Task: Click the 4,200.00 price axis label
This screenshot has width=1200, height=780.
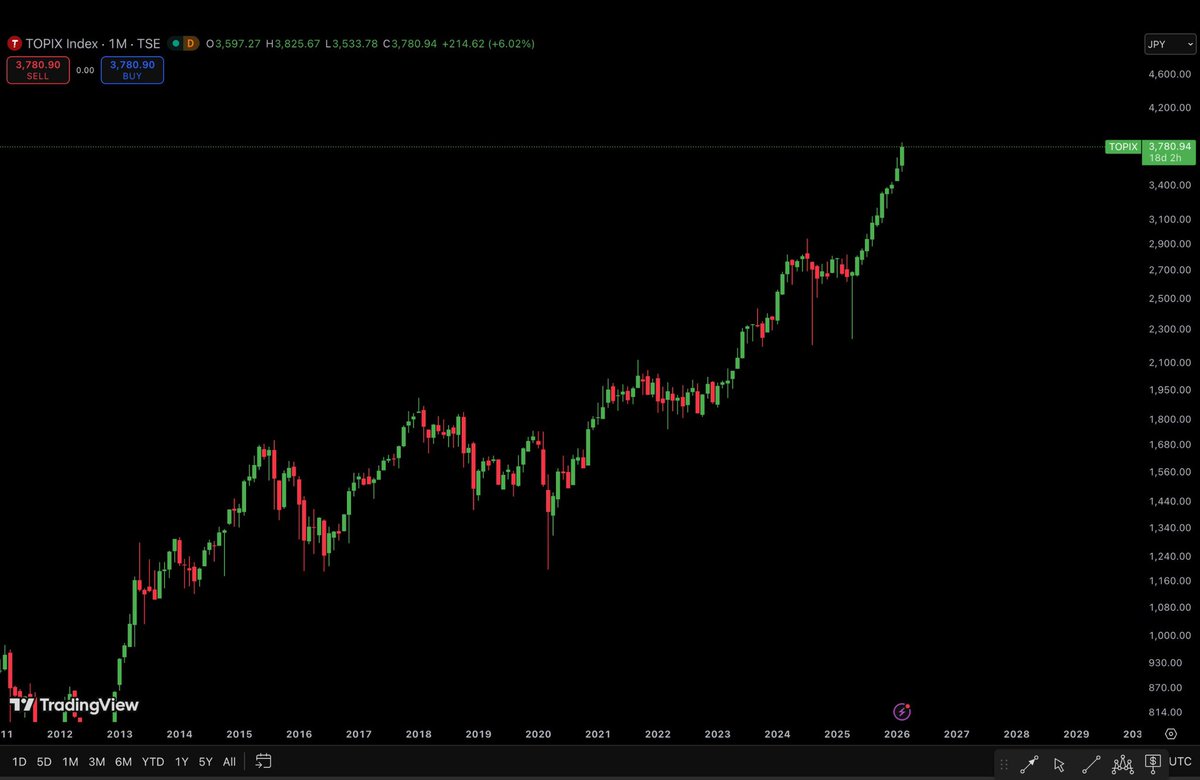Action: click(1171, 108)
